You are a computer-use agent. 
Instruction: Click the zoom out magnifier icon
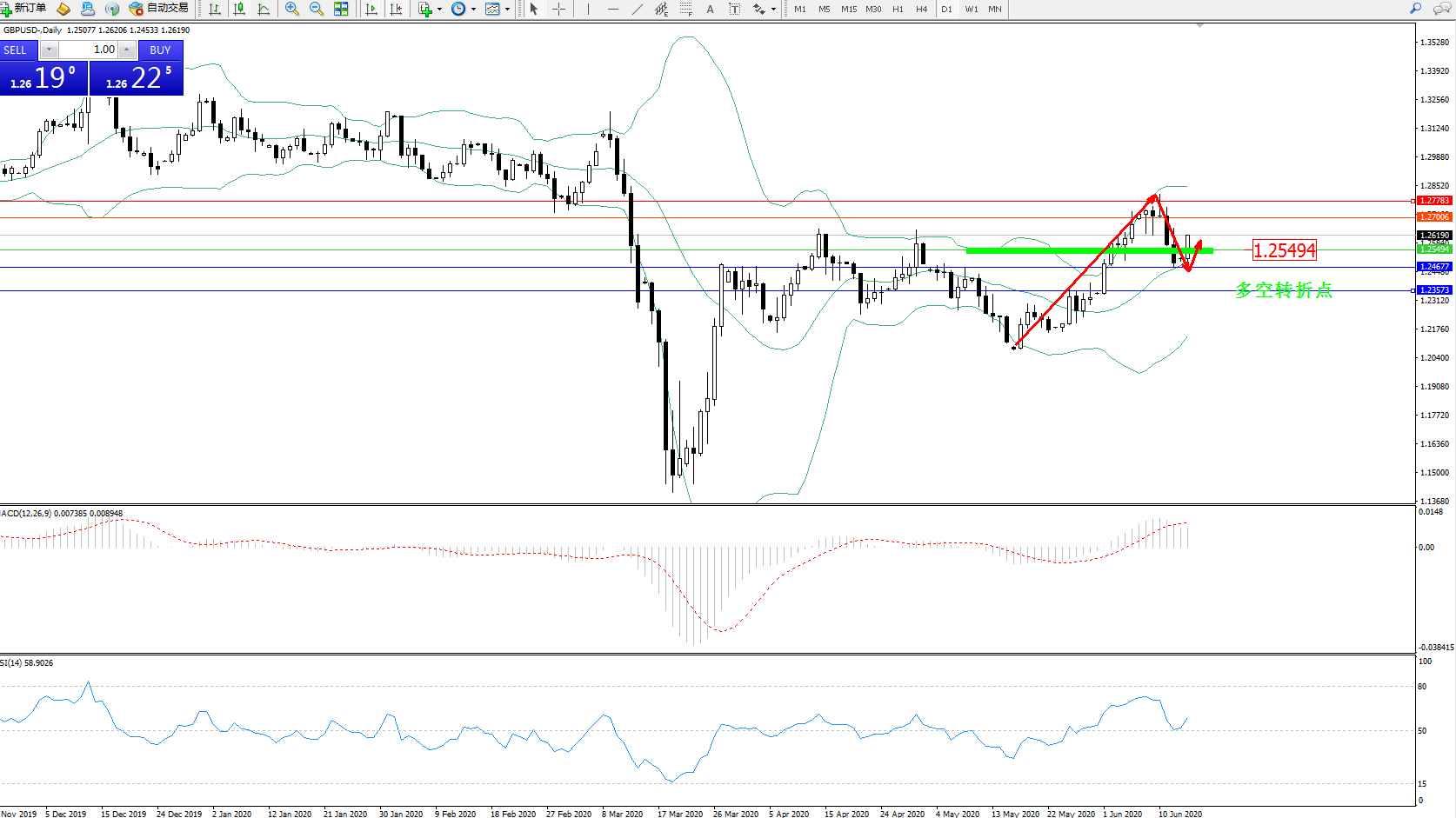[x=317, y=9]
